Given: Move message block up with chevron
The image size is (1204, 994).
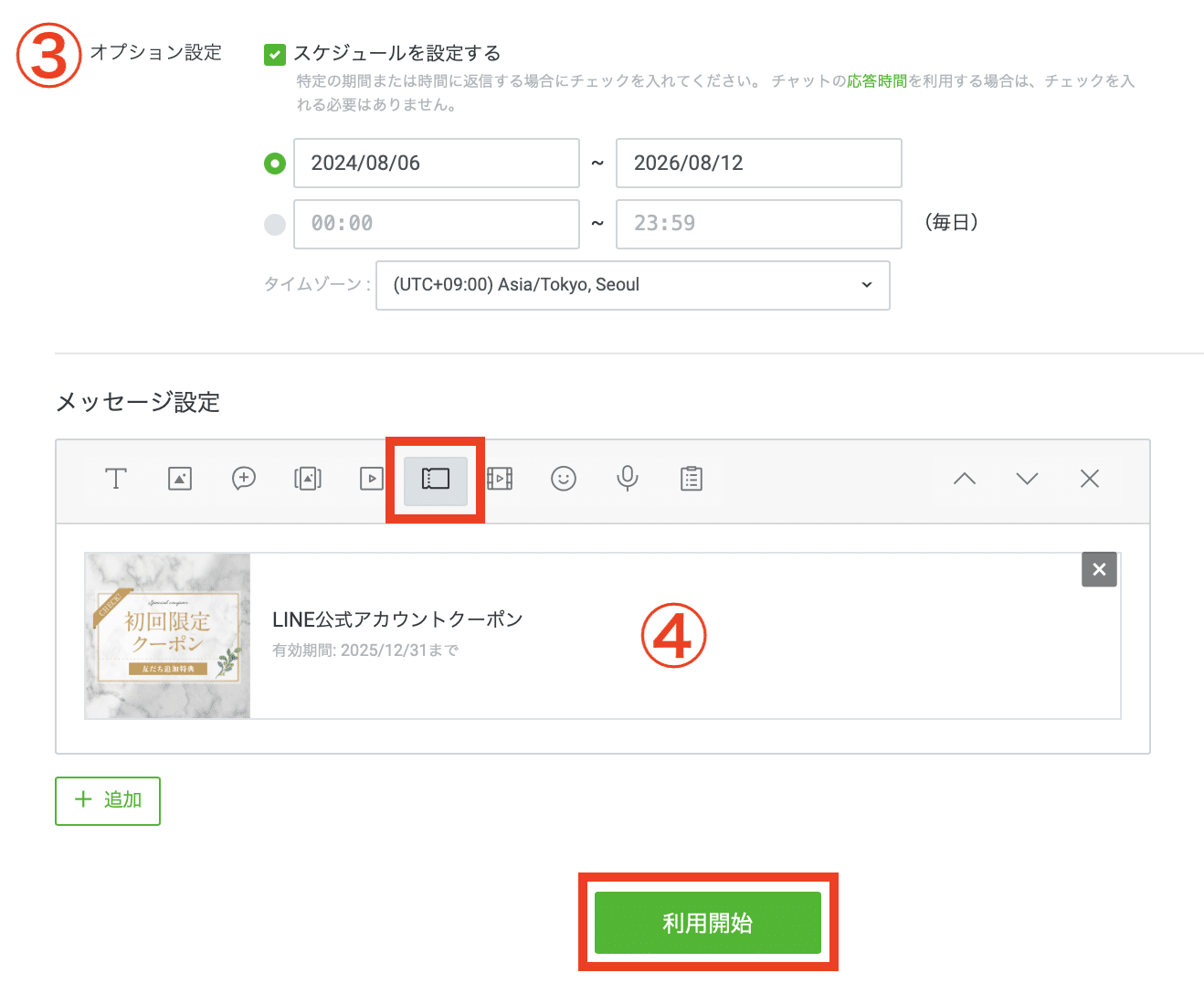Looking at the screenshot, I should pyautogui.click(x=965, y=479).
